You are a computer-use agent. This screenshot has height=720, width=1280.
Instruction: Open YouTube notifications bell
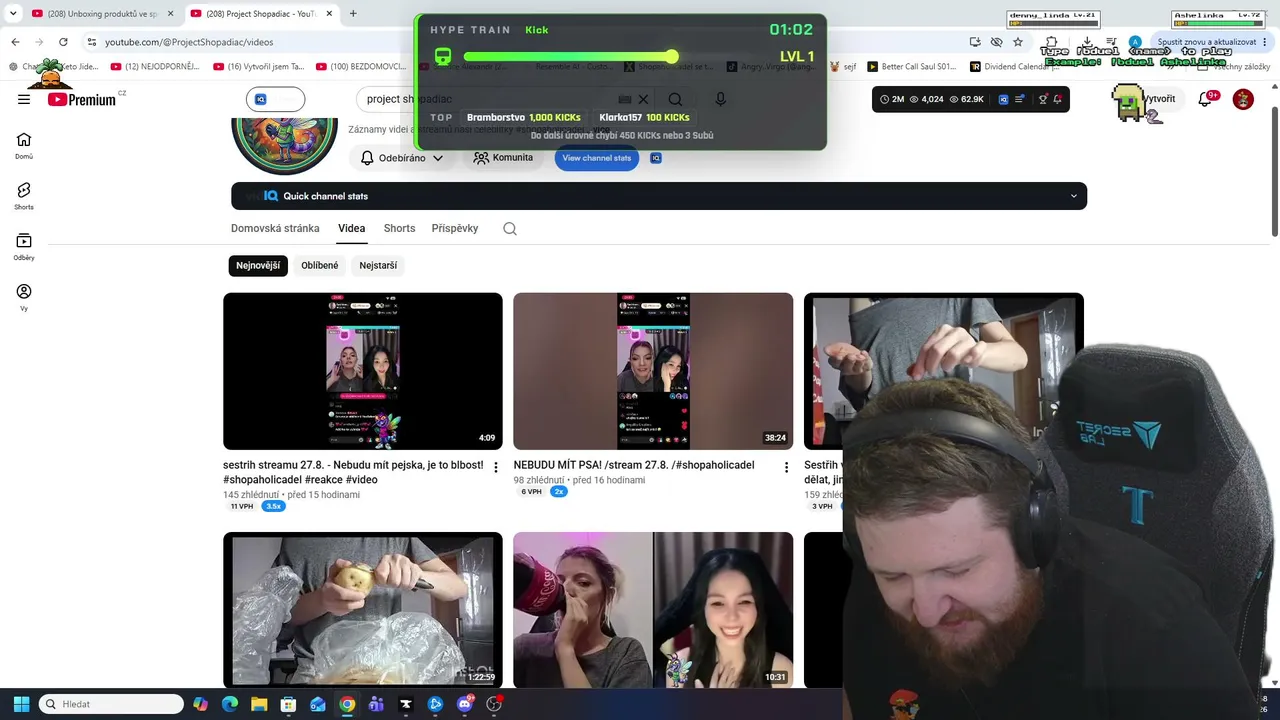1206,99
